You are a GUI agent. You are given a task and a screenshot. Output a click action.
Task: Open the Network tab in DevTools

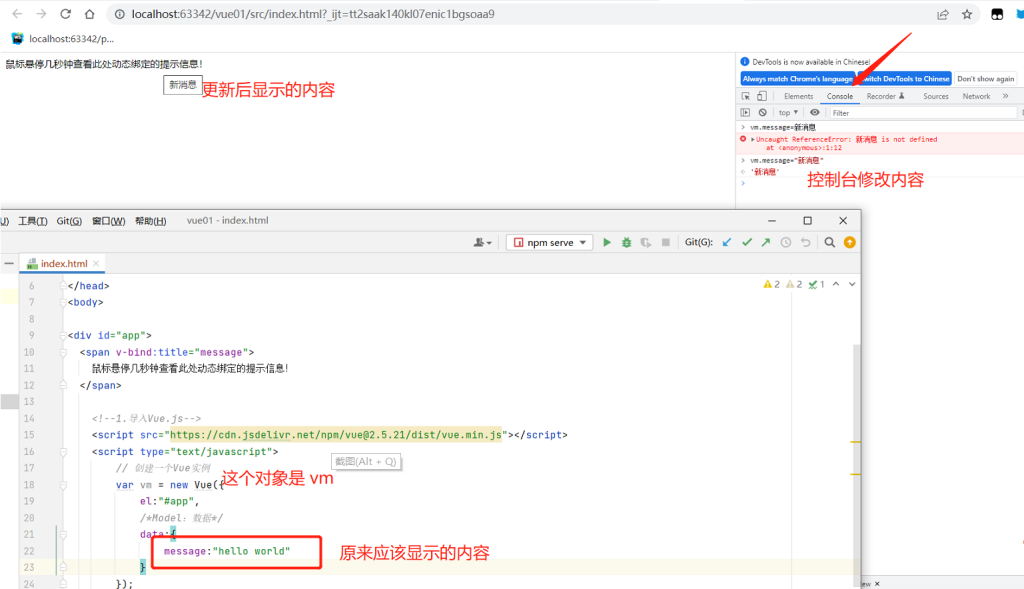point(976,96)
